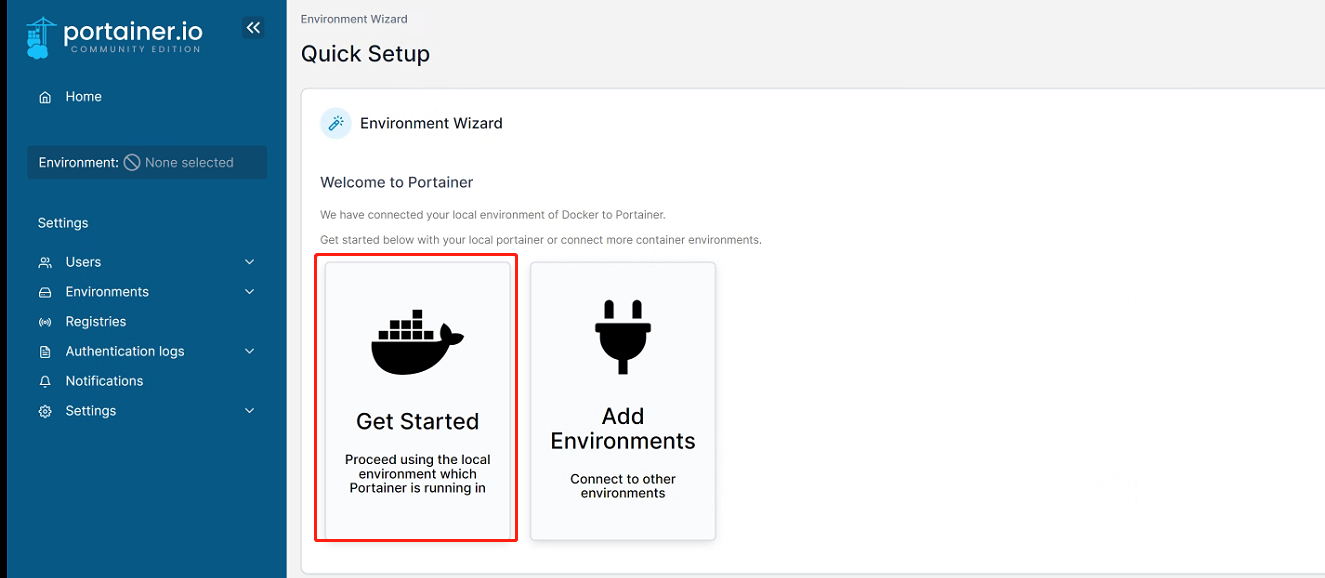The height and width of the screenshot is (578, 1325).
Task: Click the Users people icon
Action: point(45,262)
